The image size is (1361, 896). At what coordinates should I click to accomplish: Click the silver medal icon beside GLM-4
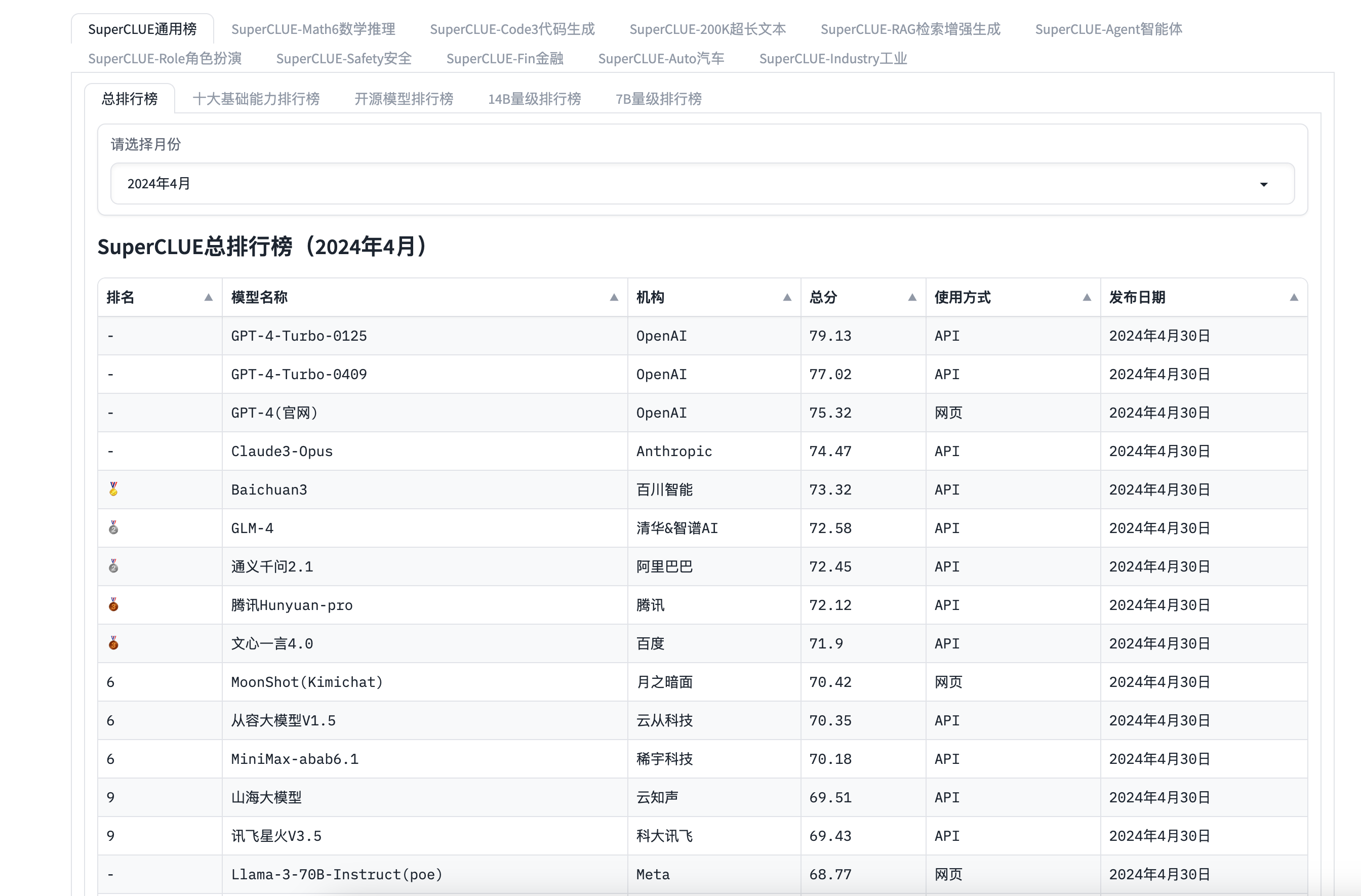(x=113, y=527)
